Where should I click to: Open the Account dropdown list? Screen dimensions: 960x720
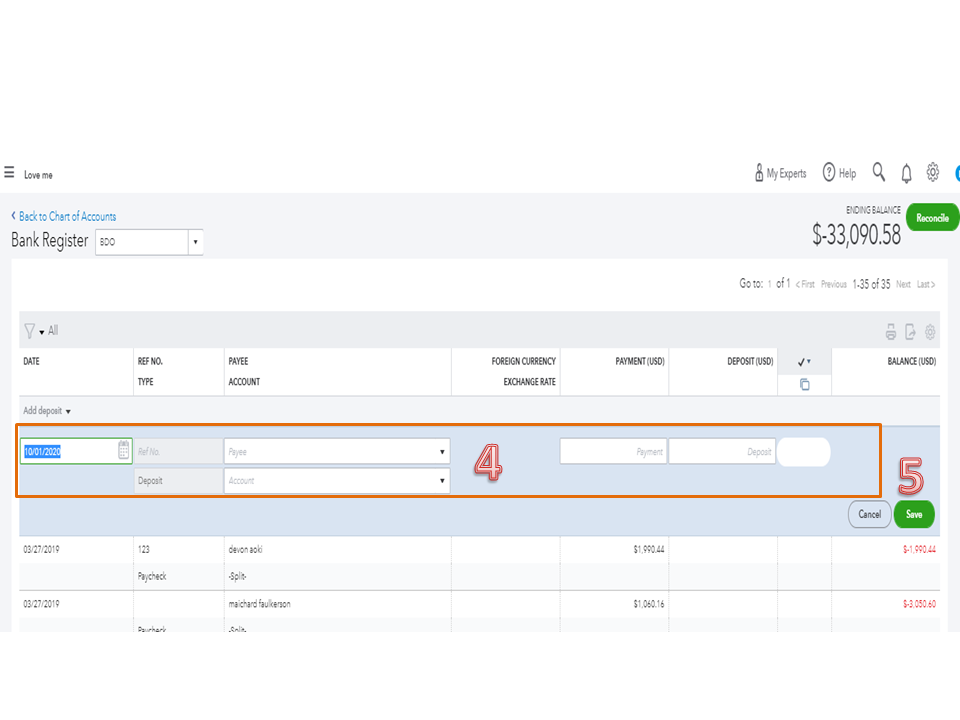[x=441, y=481]
